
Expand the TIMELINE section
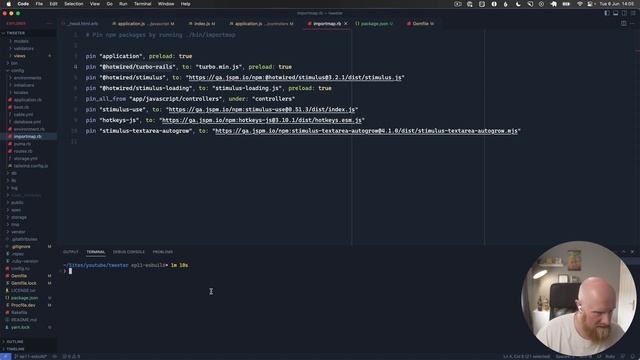pos(16,349)
